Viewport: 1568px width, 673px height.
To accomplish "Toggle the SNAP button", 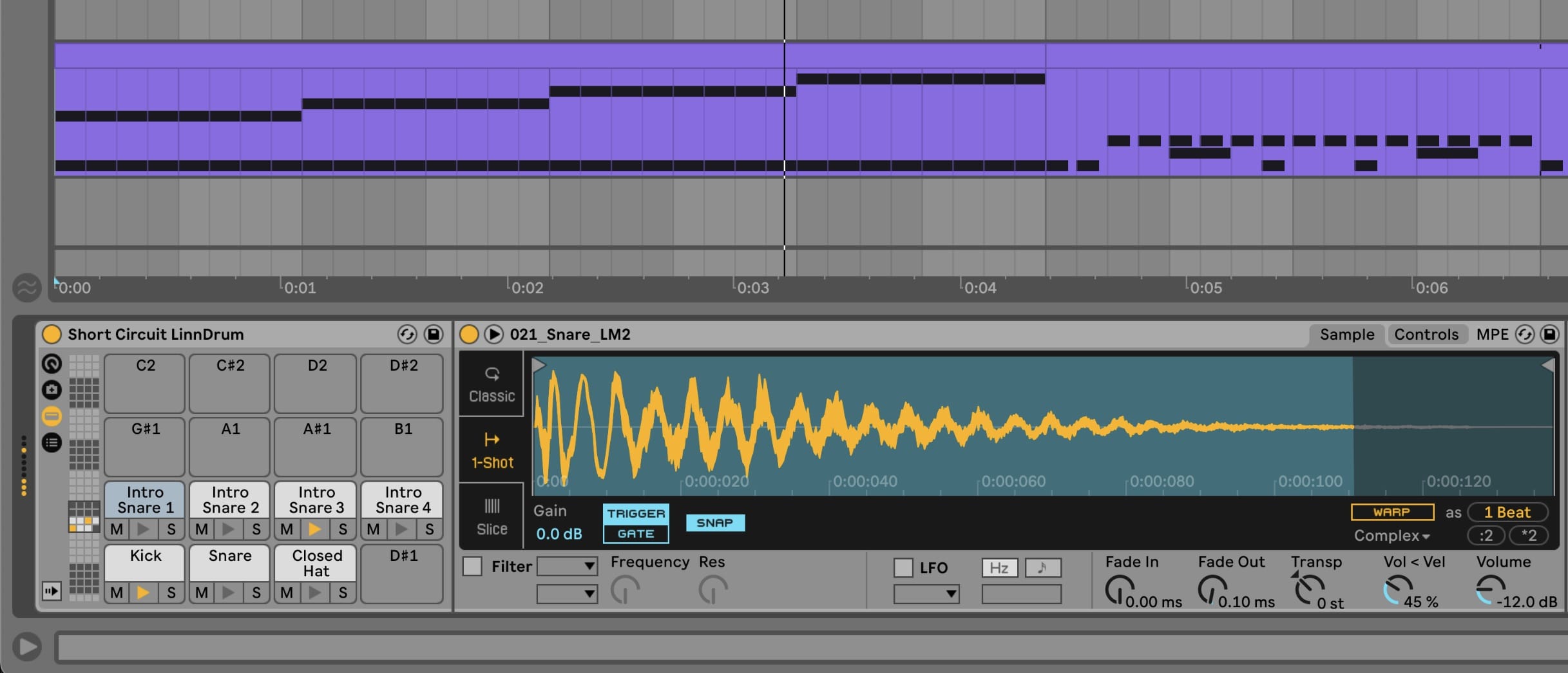I will coord(714,523).
